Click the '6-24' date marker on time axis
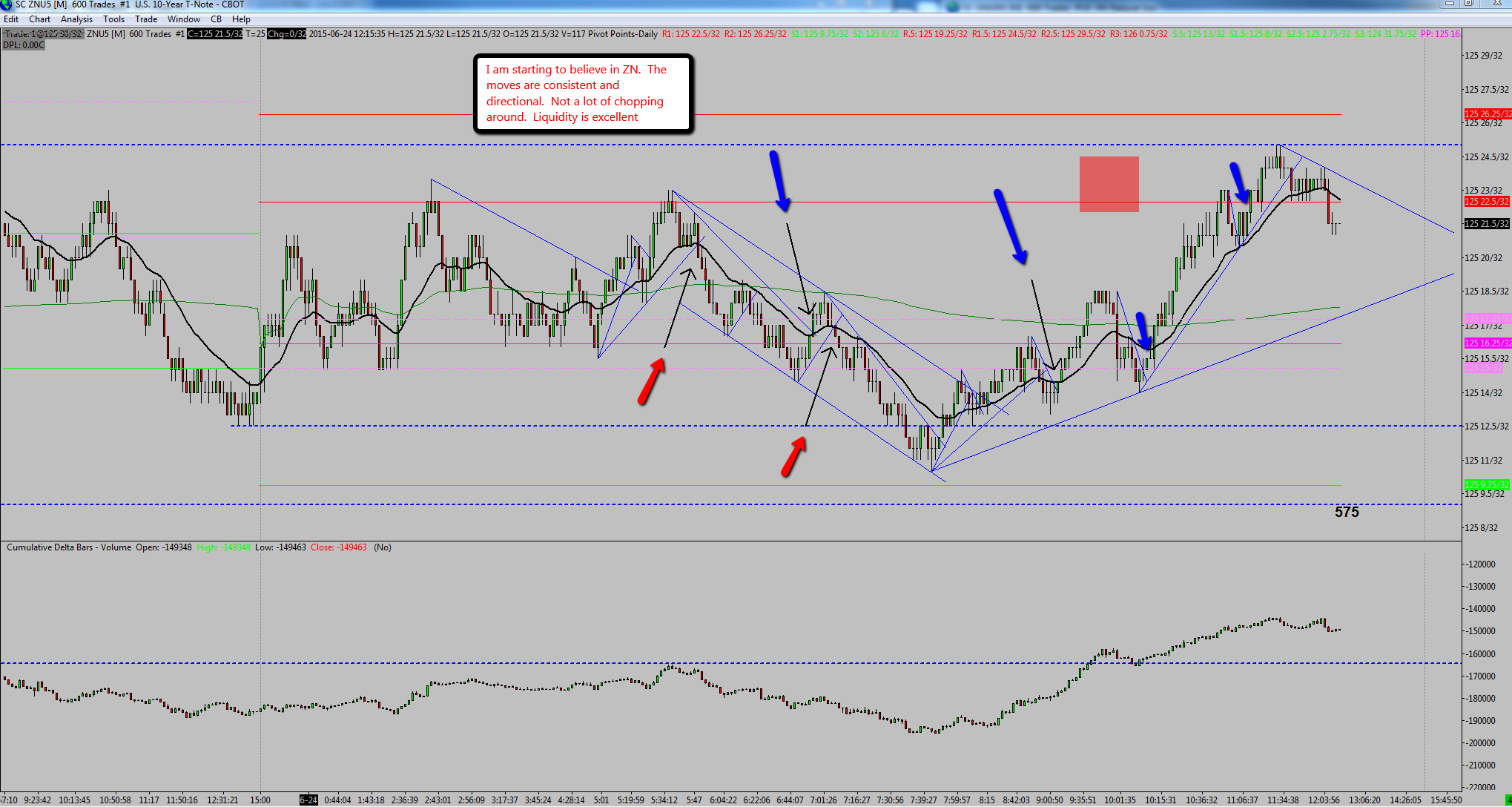Image resolution: width=1512 pixels, height=807 pixels. [308, 800]
